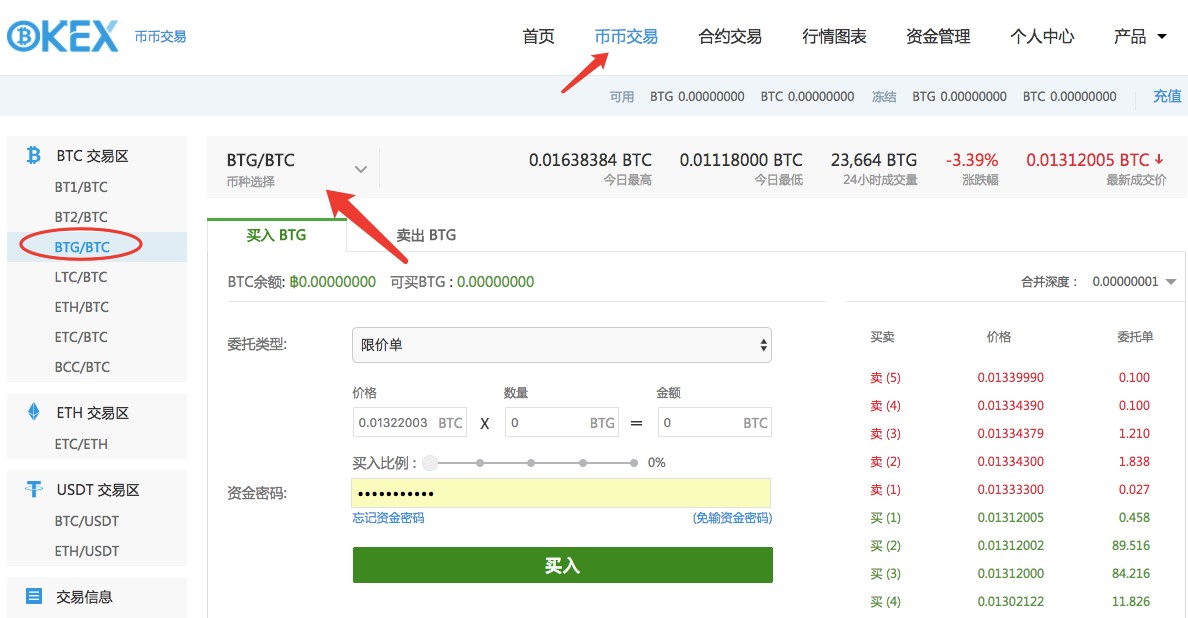Screen dimensions: 1188x618
Task: Click the 价格 input field
Action: click(410, 423)
